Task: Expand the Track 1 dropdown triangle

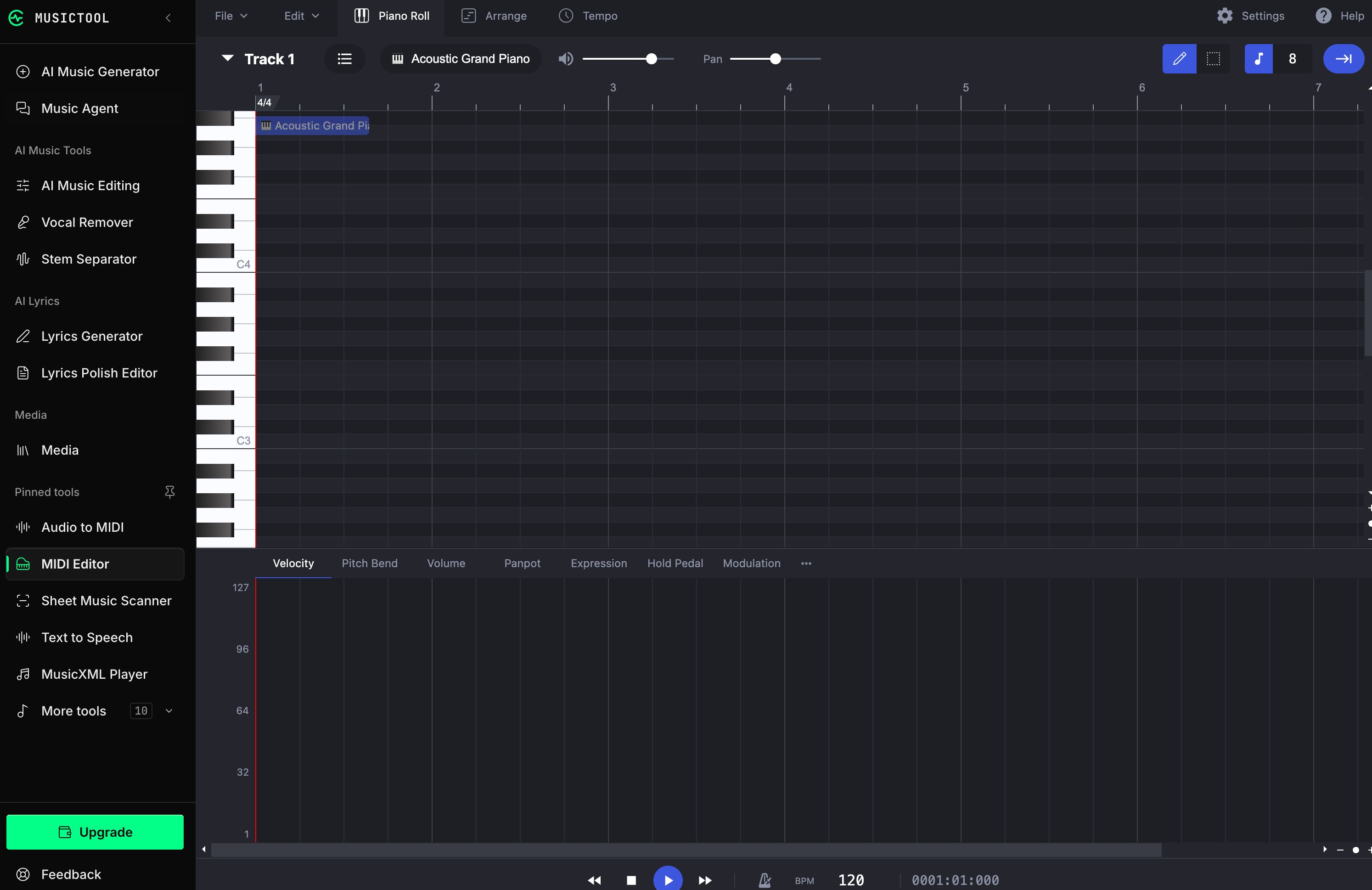Action: [228, 58]
